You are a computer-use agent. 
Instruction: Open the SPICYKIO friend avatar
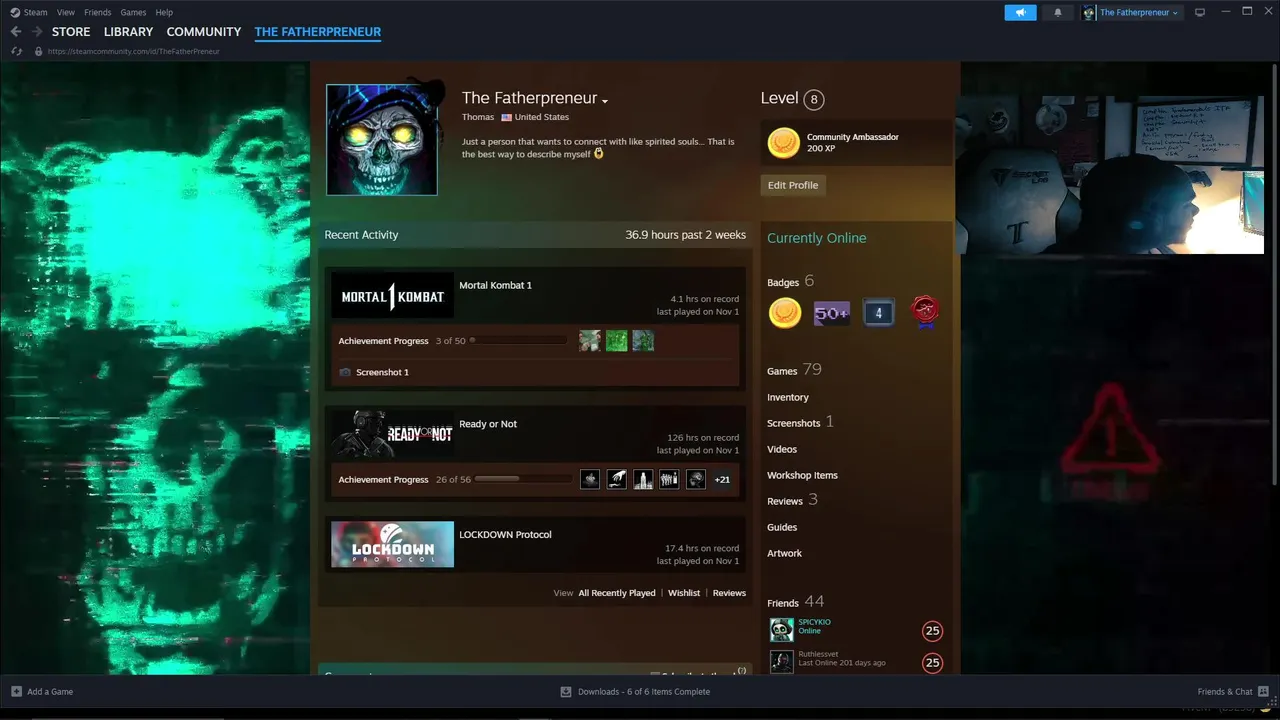[x=781, y=629]
